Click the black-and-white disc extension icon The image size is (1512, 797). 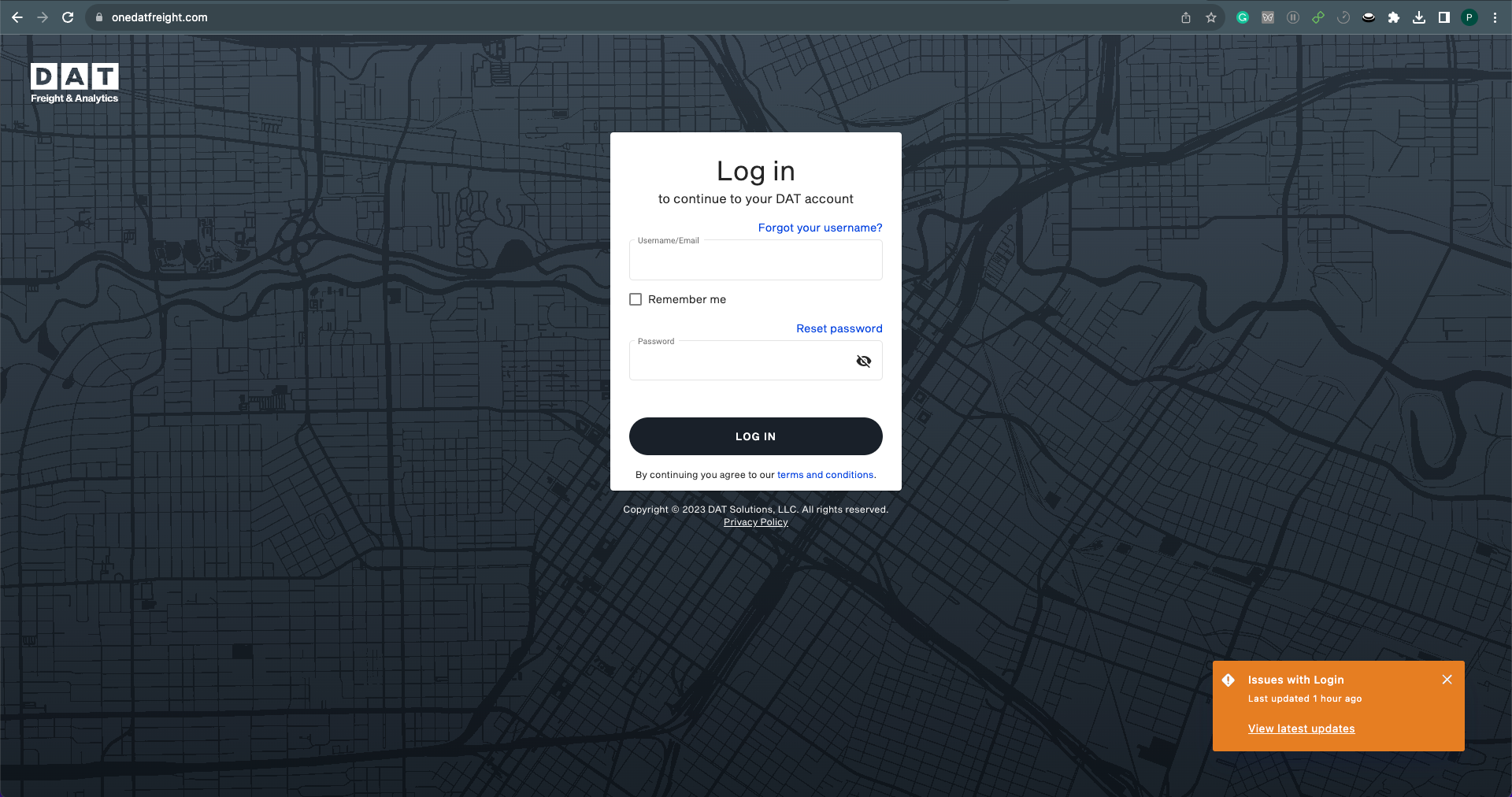click(x=1369, y=17)
